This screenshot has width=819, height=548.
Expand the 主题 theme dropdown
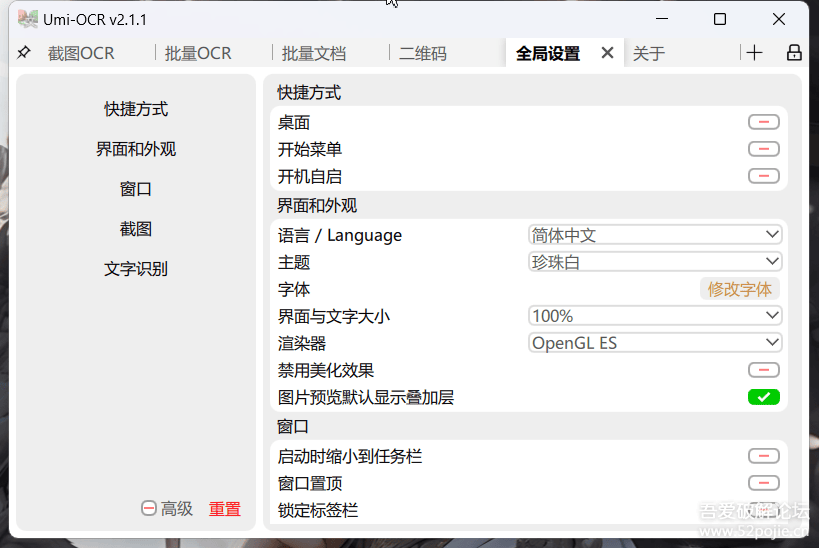(655, 262)
